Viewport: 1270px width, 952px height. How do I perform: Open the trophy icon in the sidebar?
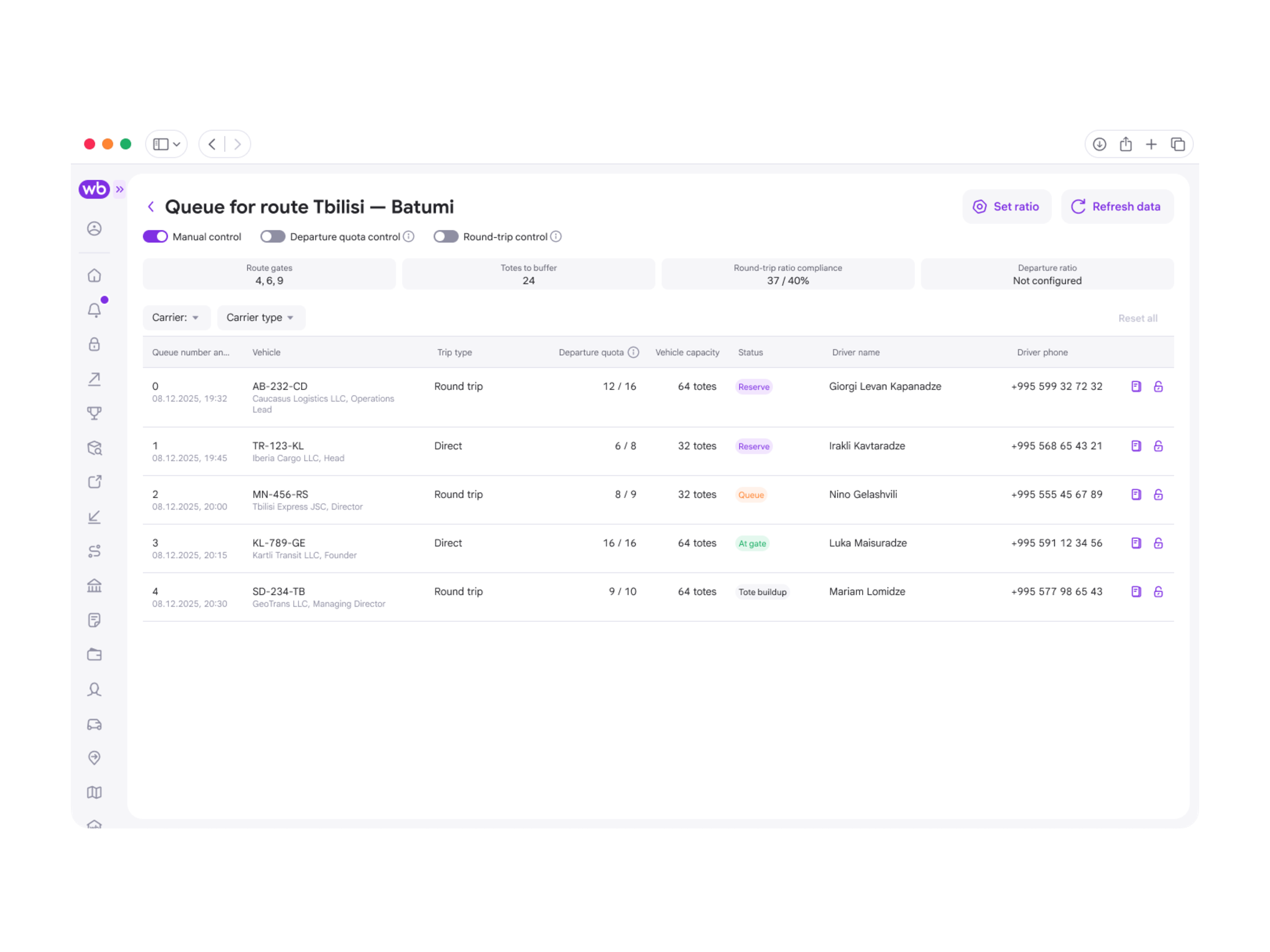(94, 413)
